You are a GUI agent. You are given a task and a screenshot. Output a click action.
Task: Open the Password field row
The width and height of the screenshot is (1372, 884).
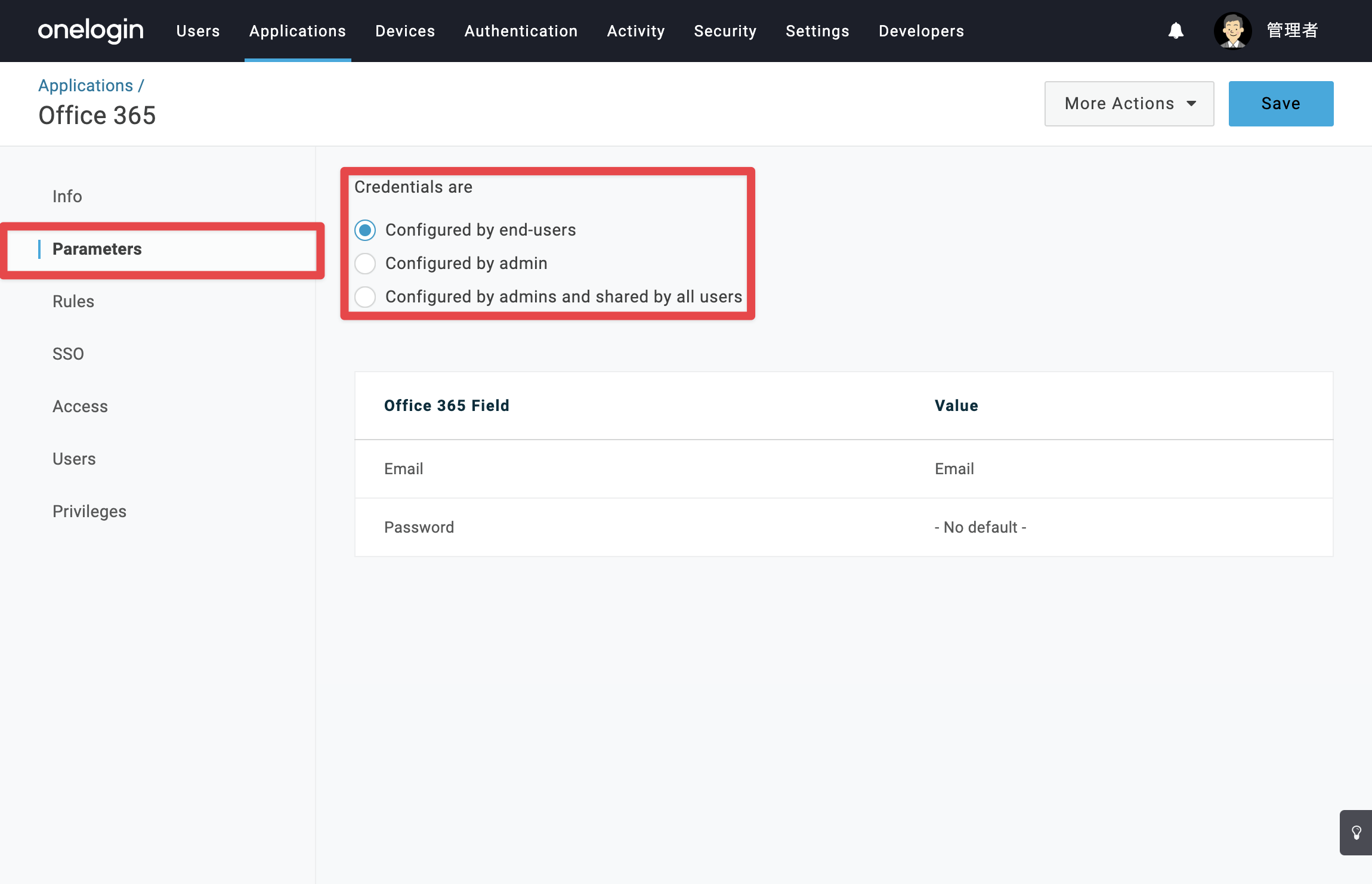[843, 527]
